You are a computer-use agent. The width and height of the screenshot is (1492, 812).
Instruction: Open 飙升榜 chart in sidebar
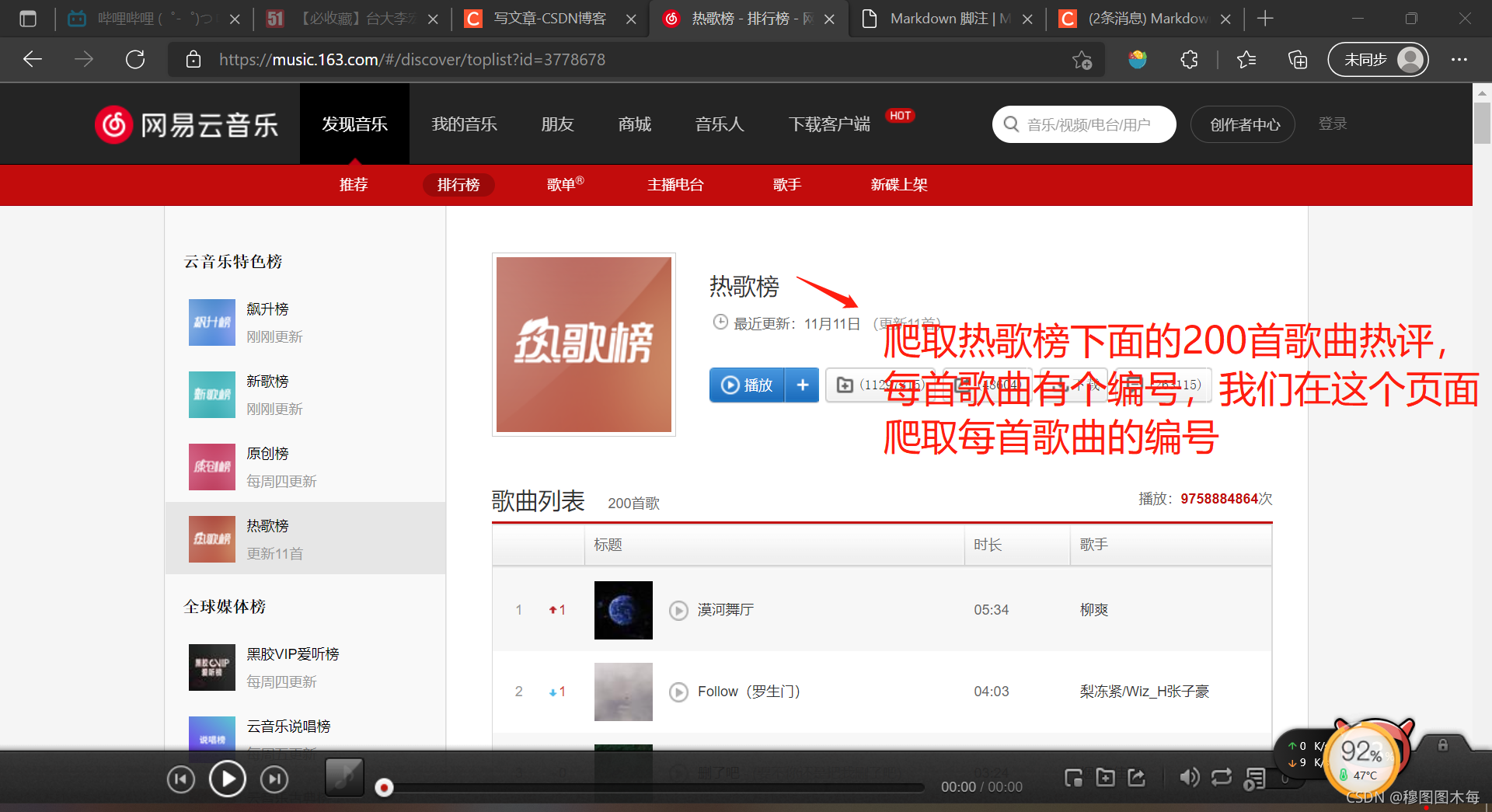click(268, 309)
